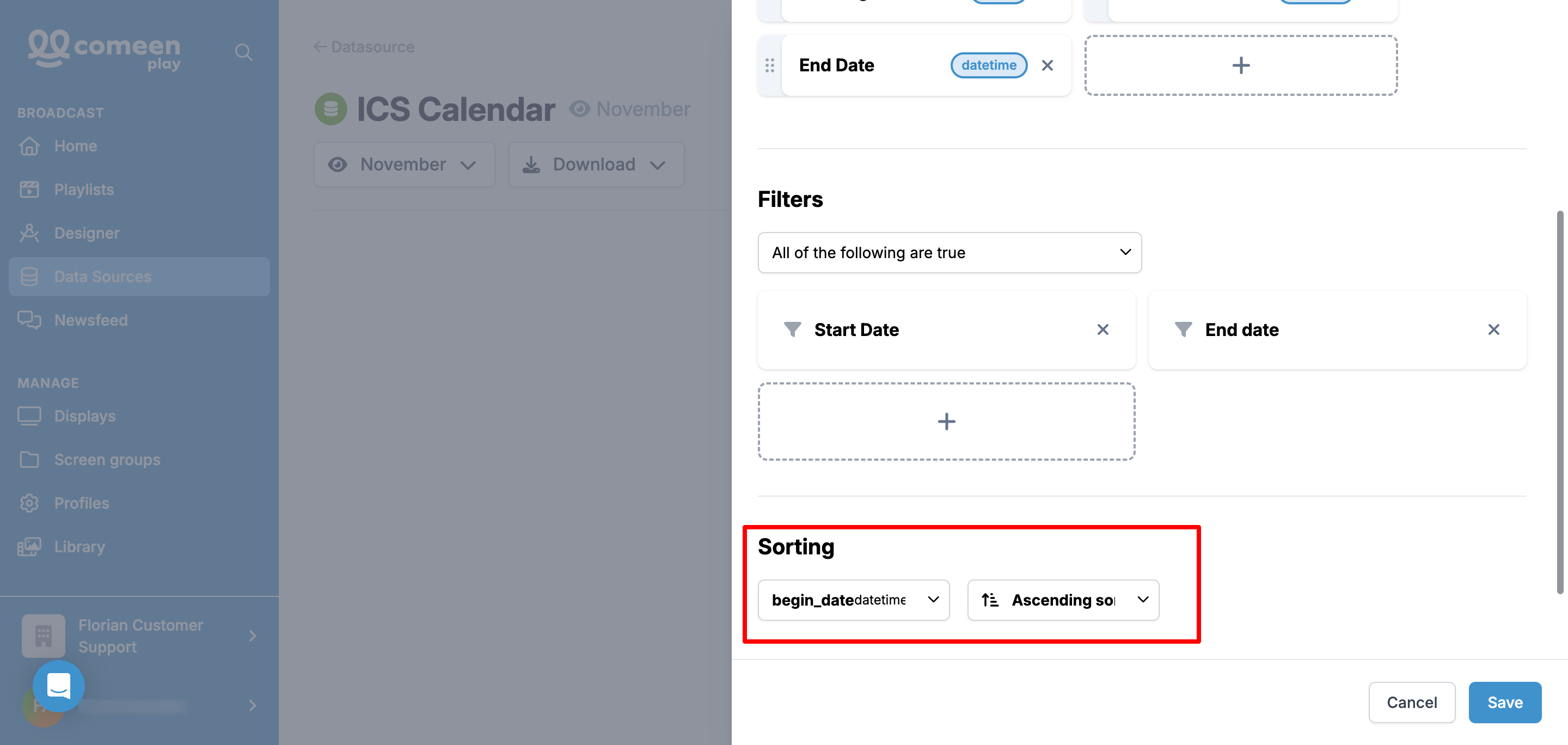Screen dimensions: 1568x745
Task: Click the Cancel button
Action: [x=1412, y=703]
